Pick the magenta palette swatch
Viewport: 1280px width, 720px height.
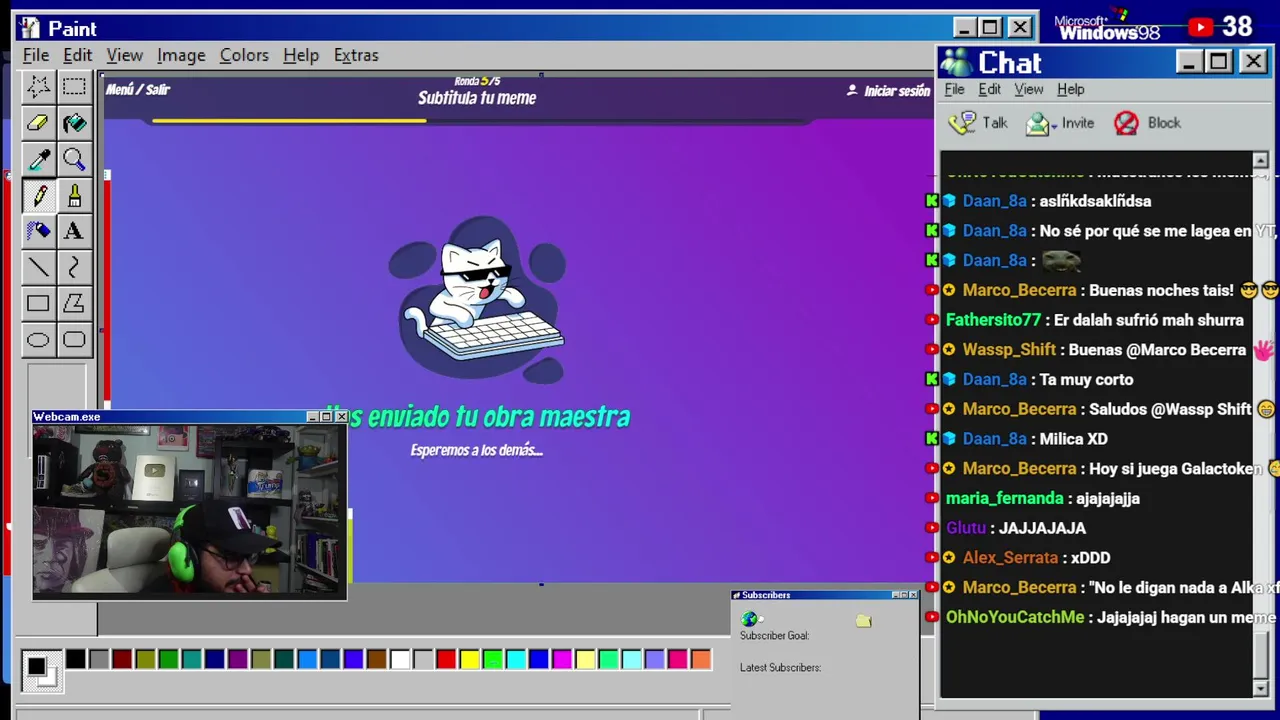562,659
